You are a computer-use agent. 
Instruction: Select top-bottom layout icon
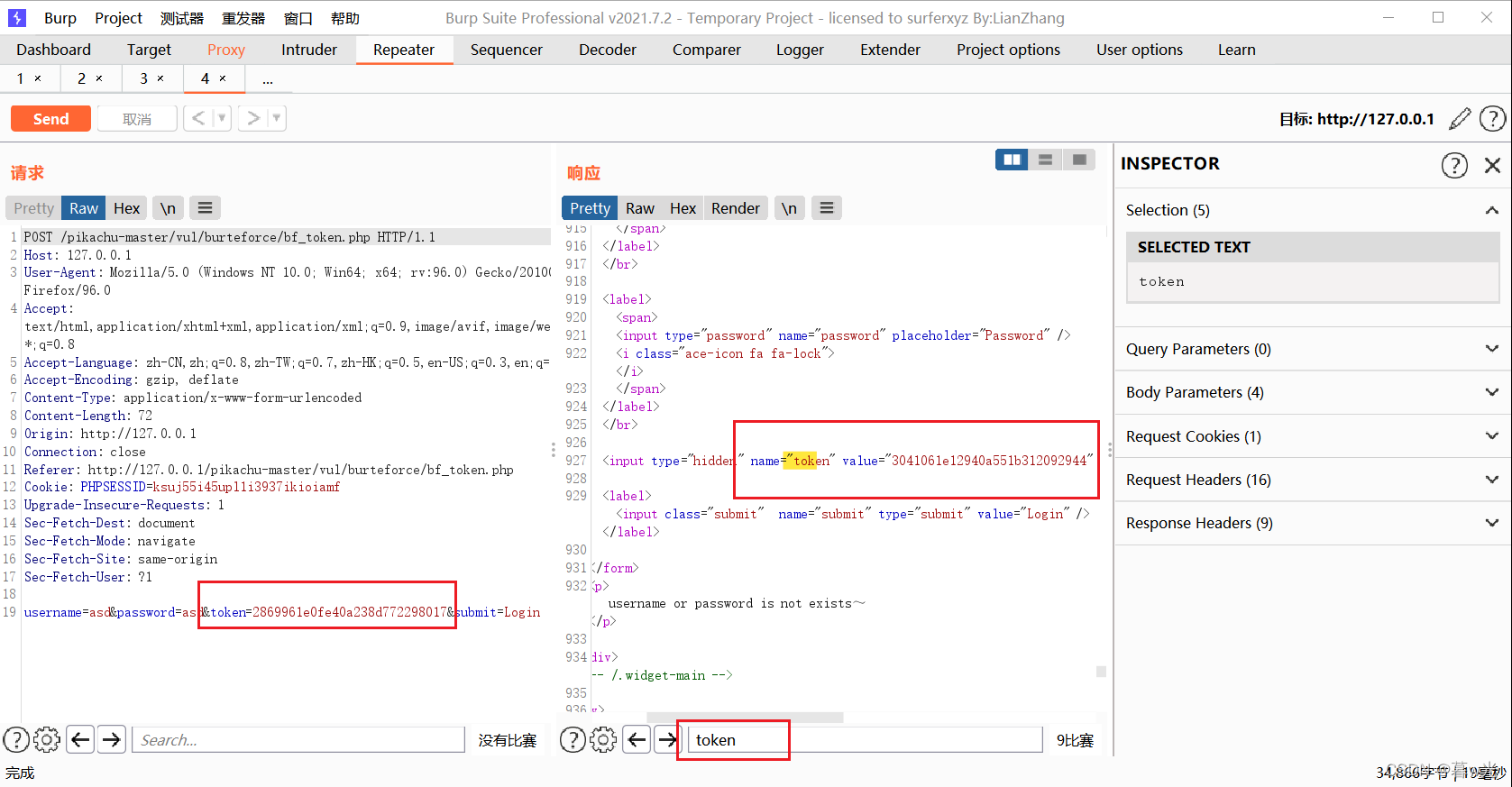1045,160
